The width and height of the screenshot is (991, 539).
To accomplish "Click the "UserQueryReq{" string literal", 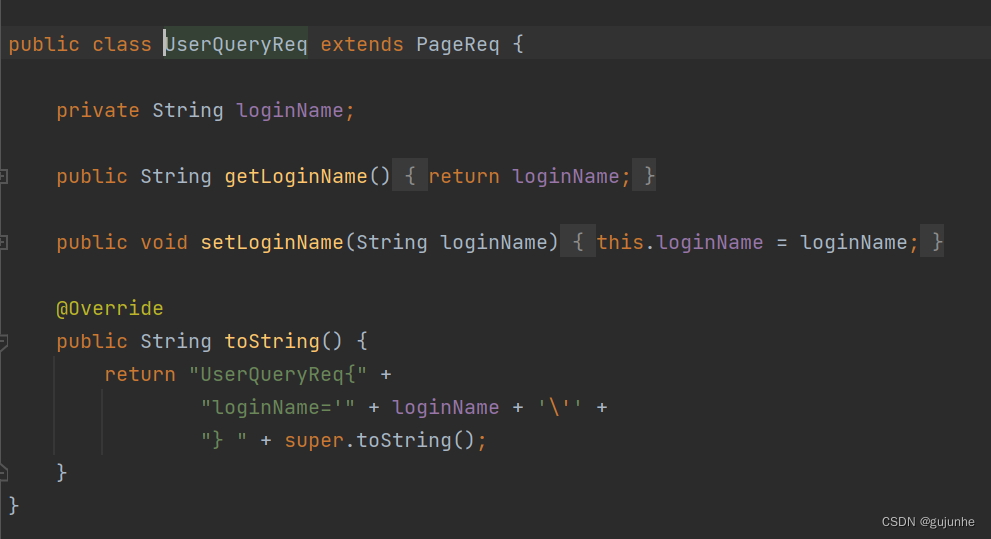I will tap(277, 374).
